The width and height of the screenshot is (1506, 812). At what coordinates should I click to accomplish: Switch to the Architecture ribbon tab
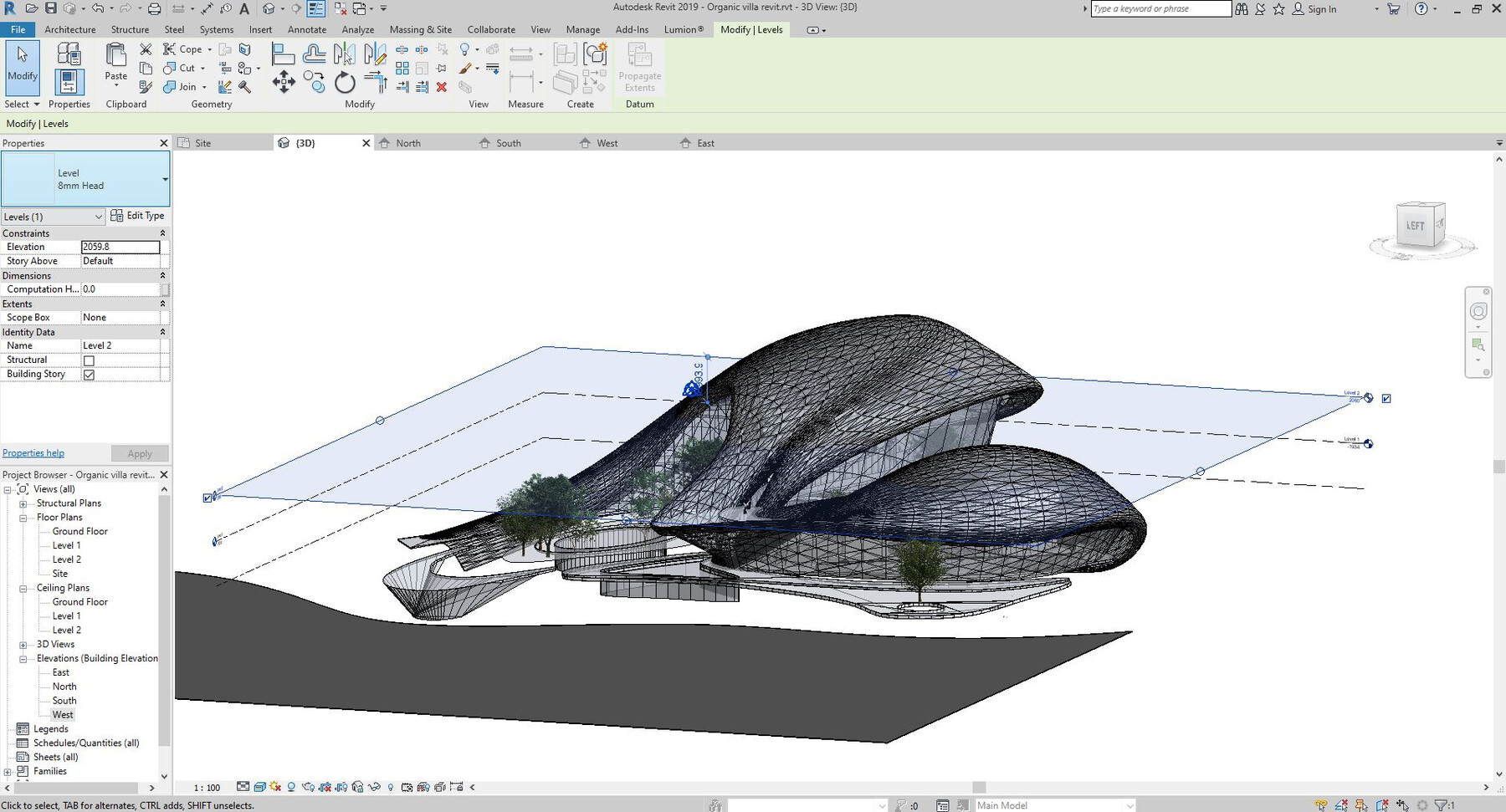click(70, 29)
